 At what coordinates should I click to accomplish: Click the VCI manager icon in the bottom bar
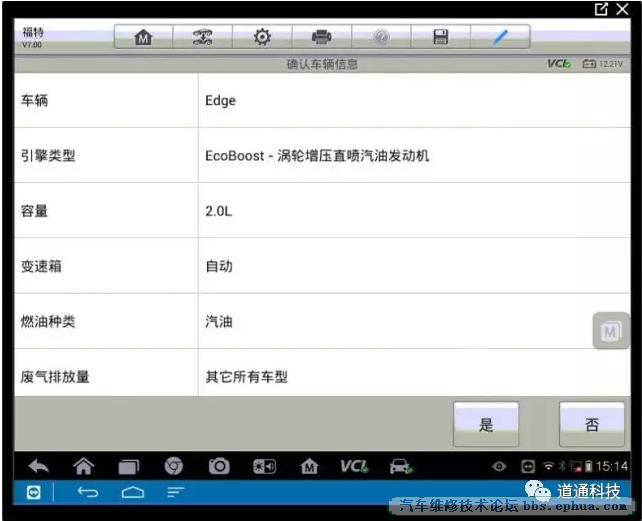355,466
